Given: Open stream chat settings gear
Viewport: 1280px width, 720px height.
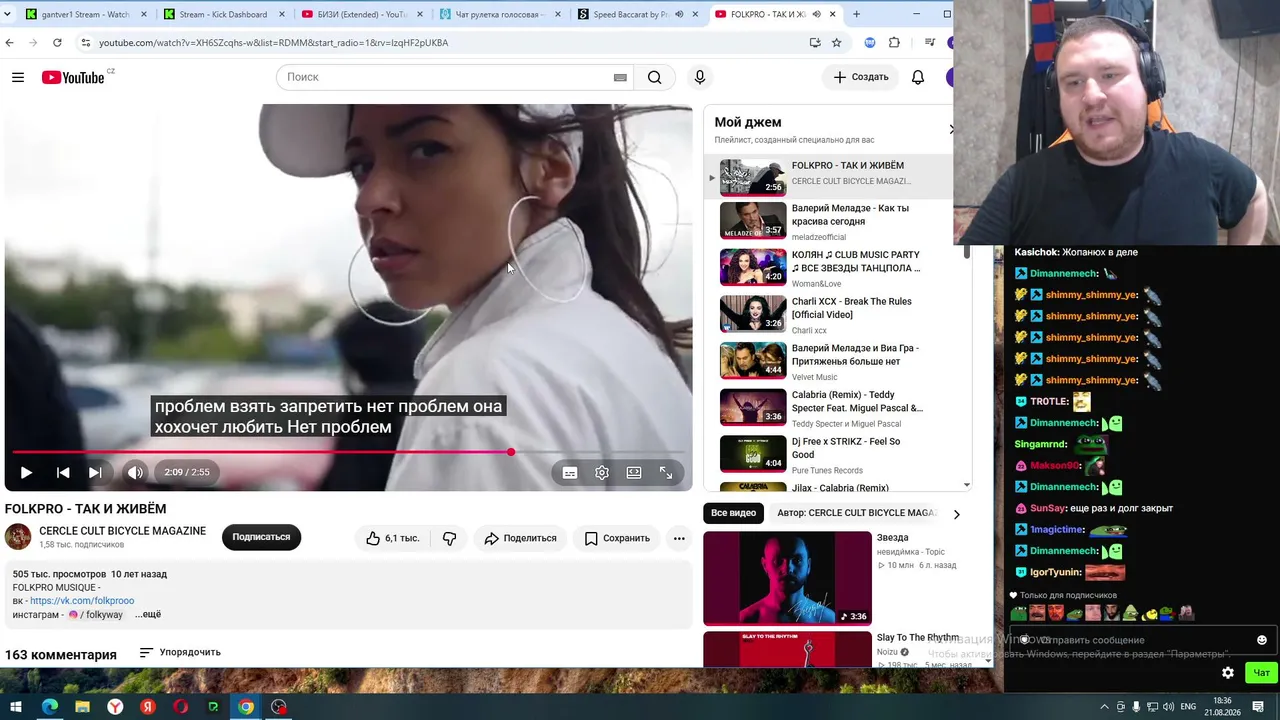Looking at the screenshot, I should click(x=1228, y=673).
